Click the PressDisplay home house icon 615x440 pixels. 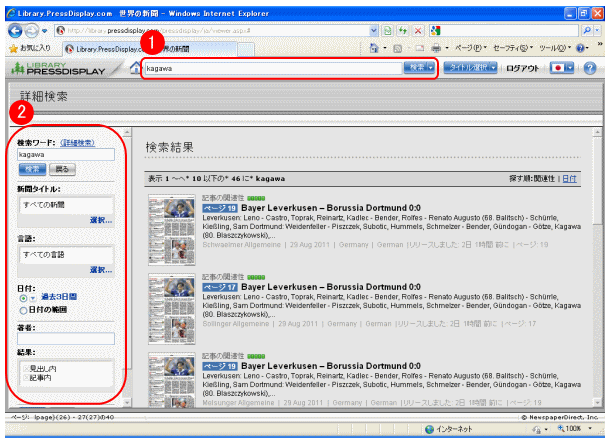(135, 67)
